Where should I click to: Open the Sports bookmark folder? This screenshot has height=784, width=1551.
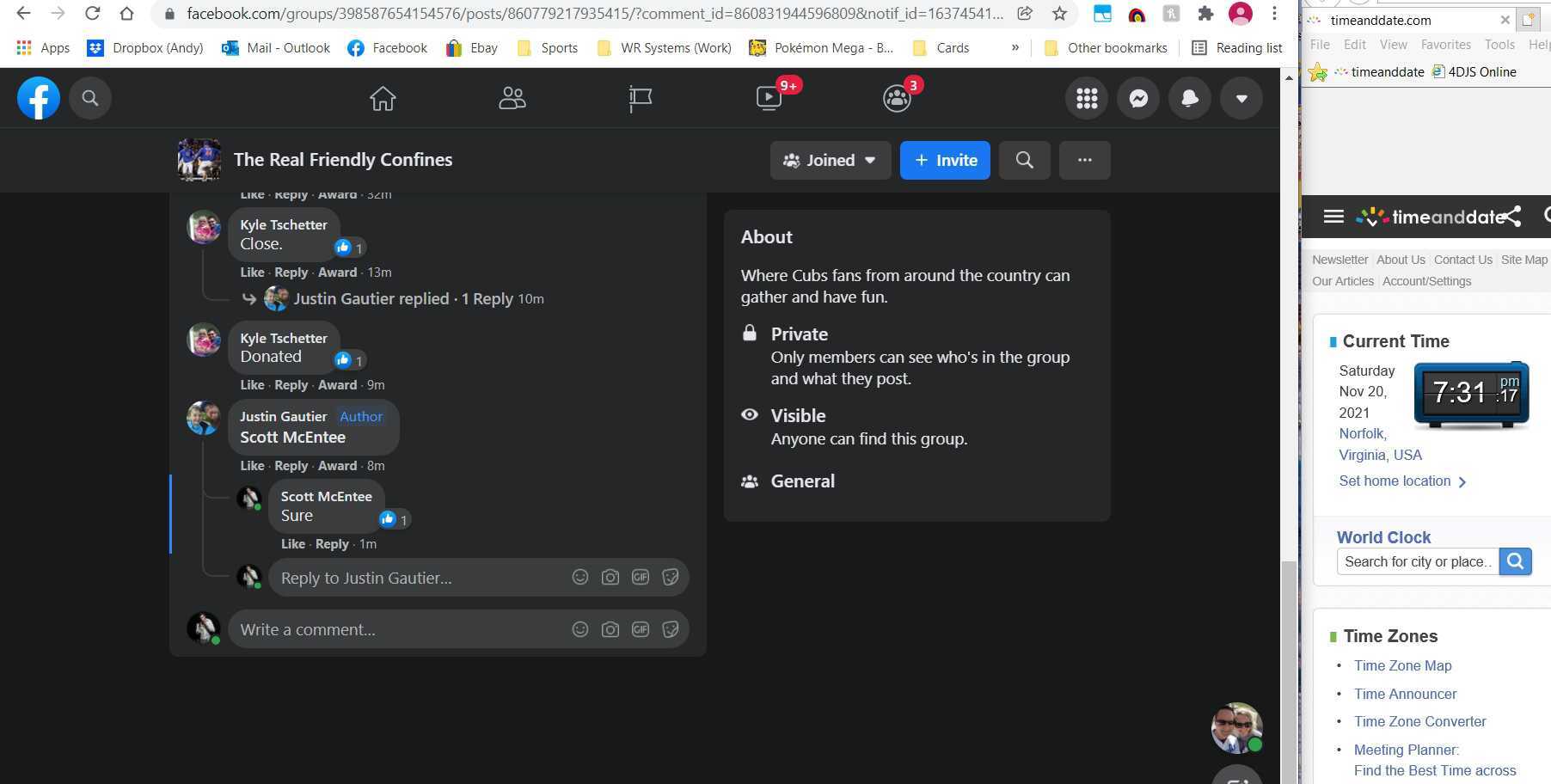coord(558,48)
